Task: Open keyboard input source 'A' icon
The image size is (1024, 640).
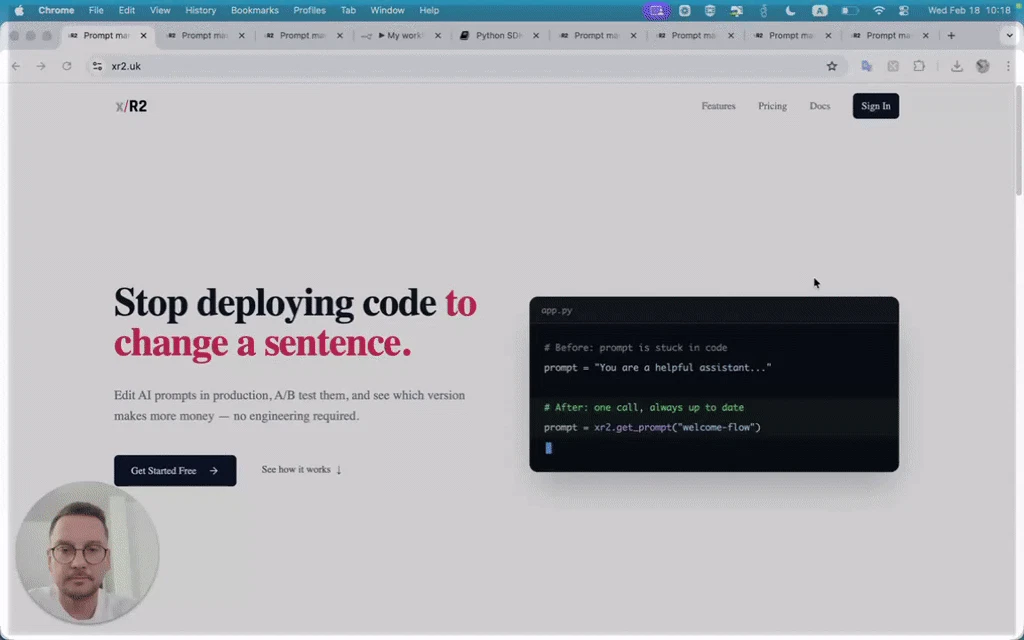Action: point(819,10)
